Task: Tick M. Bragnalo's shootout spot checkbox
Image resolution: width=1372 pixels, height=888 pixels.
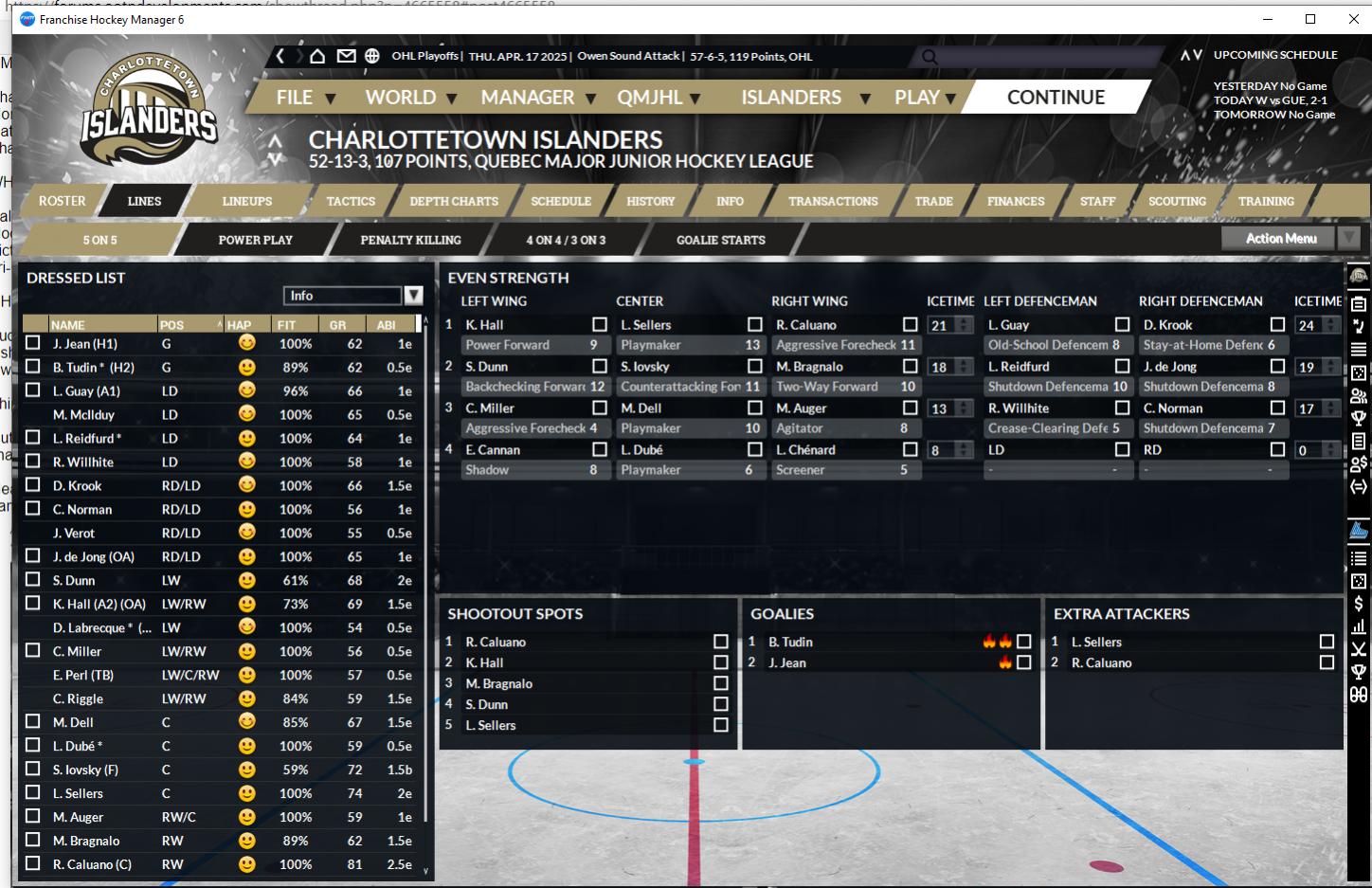Action: click(721, 683)
